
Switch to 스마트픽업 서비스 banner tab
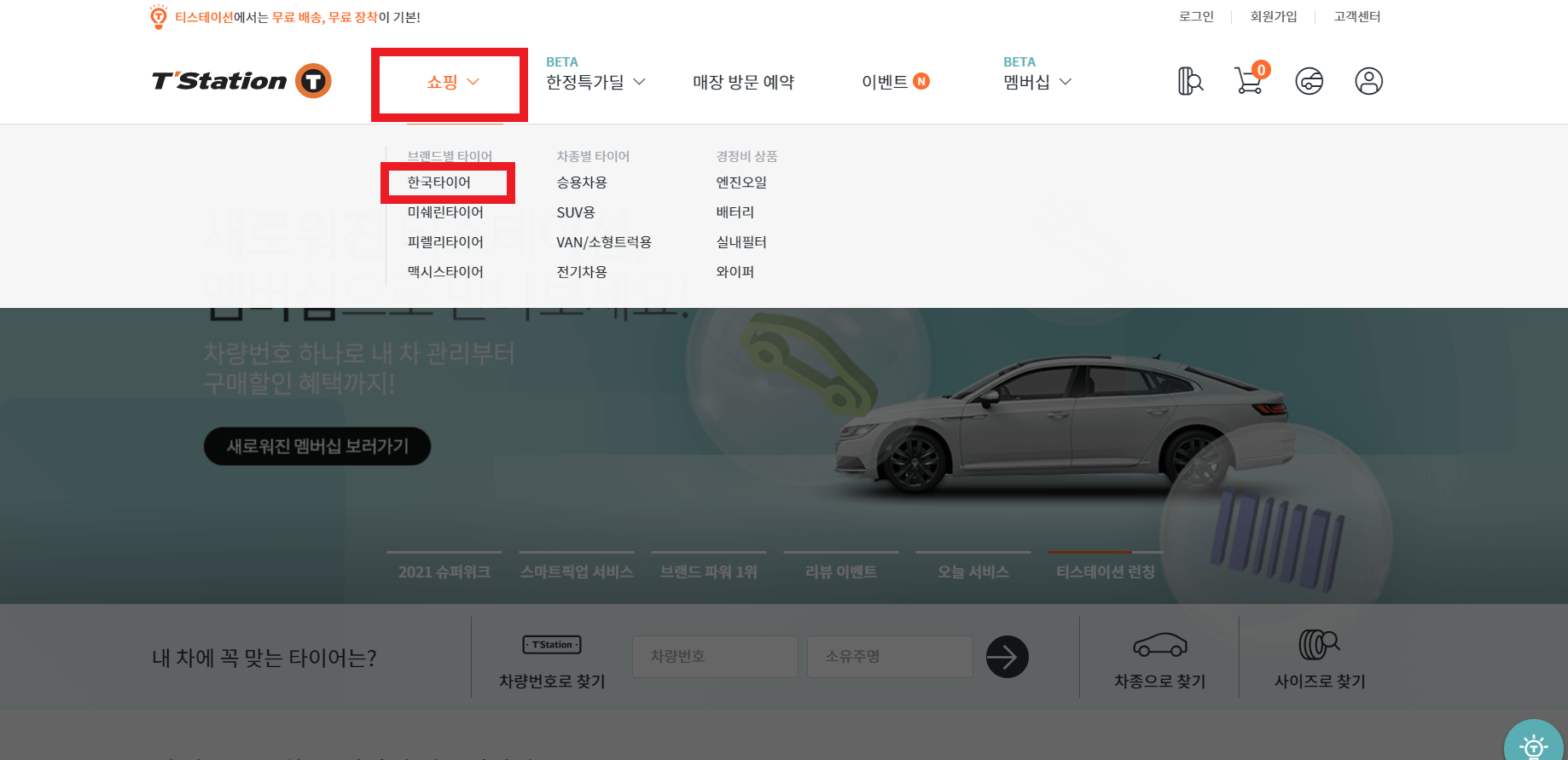[577, 571]
